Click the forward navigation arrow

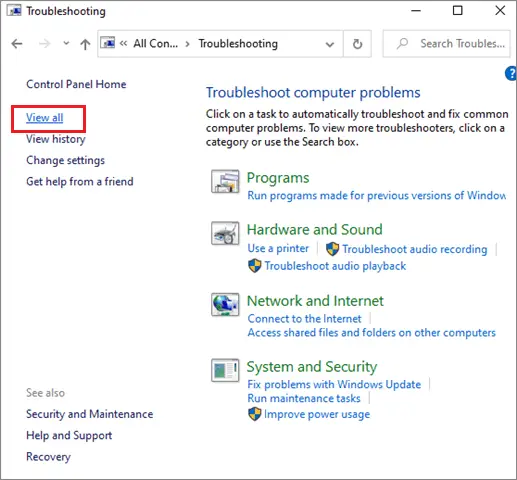coord(44,44)
